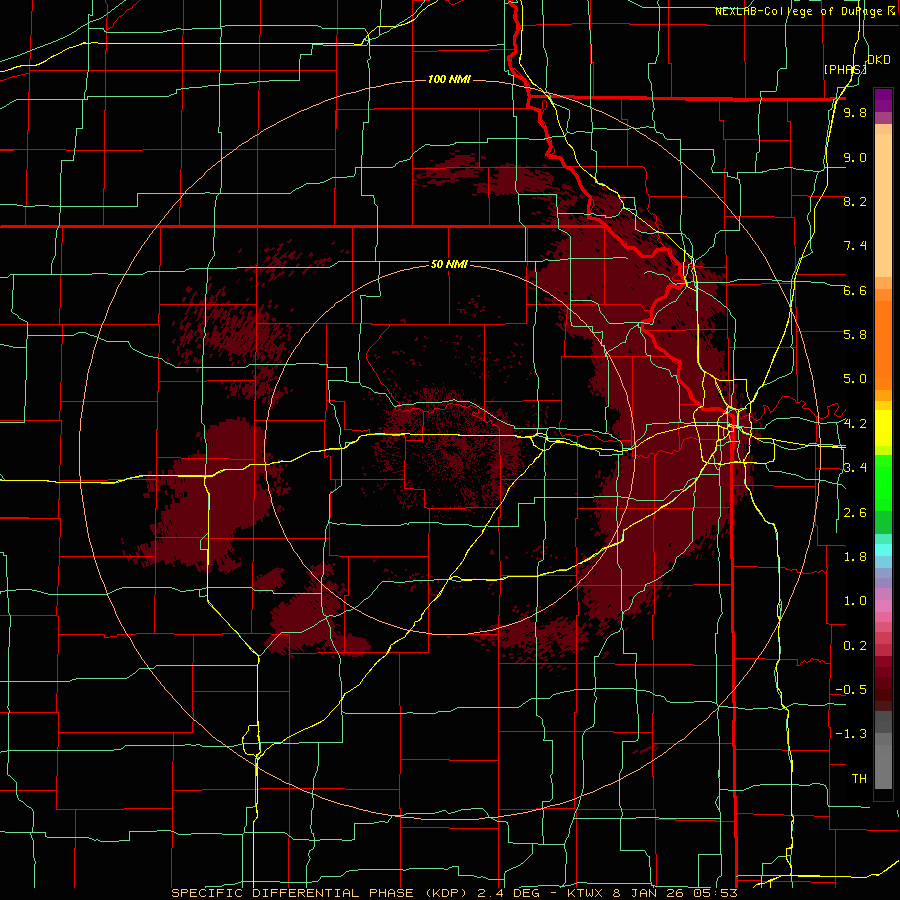Click the 100 NMI range ring label
The image size is (900, 900).
coord(449,79)
